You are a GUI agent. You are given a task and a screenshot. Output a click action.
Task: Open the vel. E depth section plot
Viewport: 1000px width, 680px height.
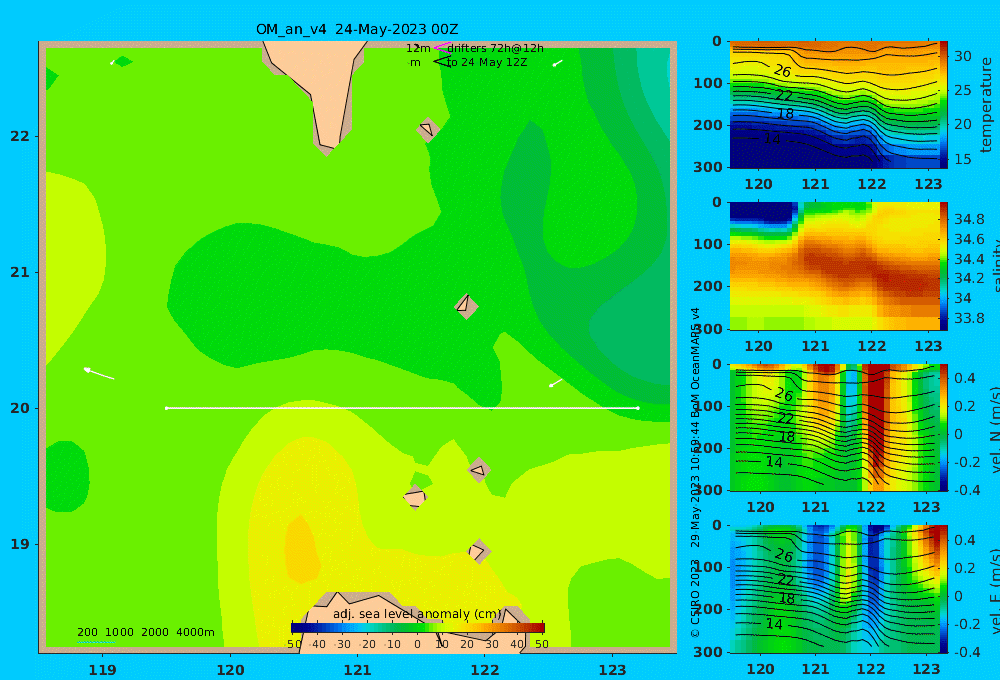coord(834,589)
